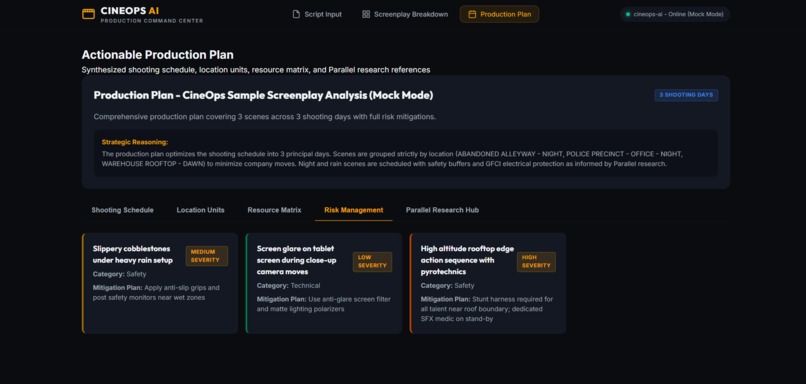The height and width of the screenshot is (384, 806).
Task: Open the Resource Matrix tab
Action: coord(274,210)
